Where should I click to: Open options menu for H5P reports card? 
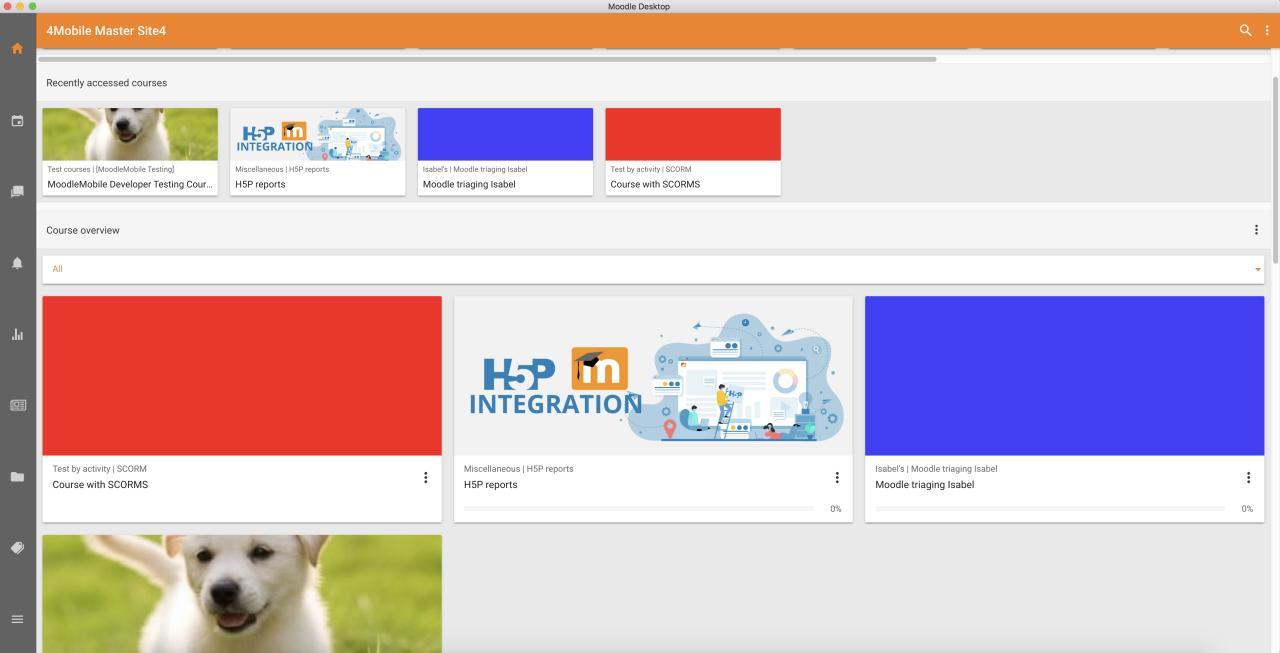click(837, 478)
